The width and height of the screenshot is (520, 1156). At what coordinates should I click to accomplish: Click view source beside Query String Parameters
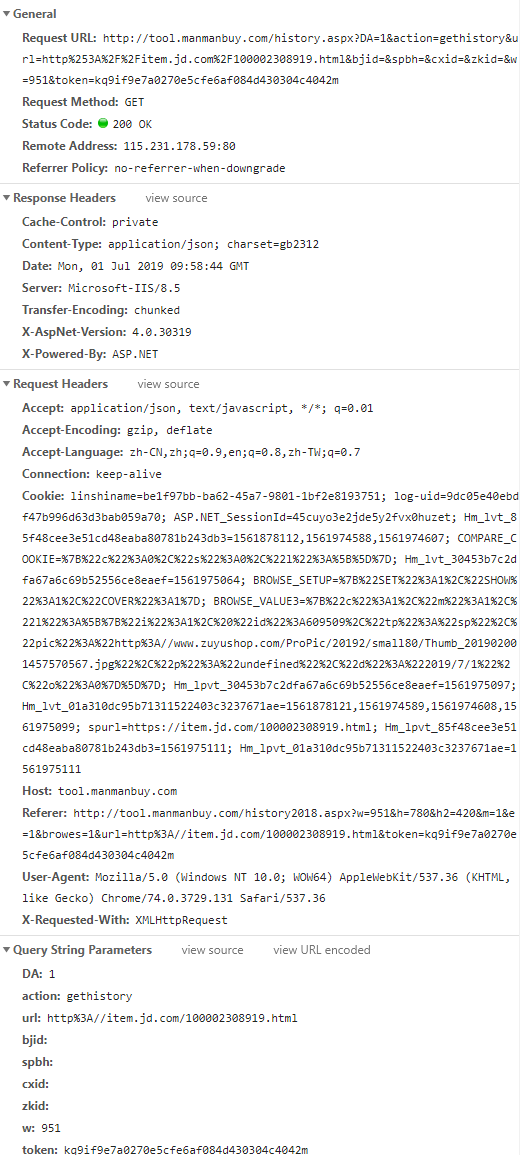(x=212, y=950)
